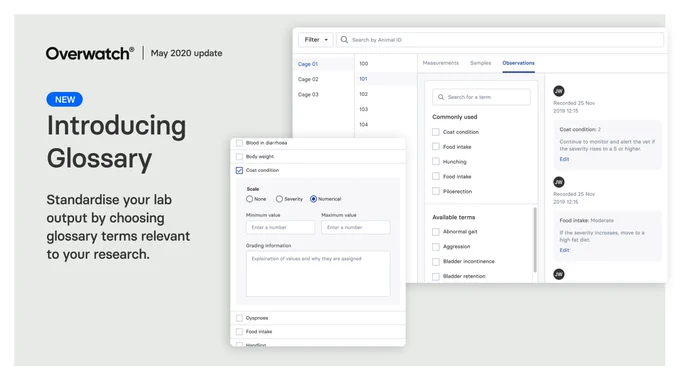Tick the Blood in diarrhoea checkbox
Screen dimensions: 680x383
coord(239,143)
